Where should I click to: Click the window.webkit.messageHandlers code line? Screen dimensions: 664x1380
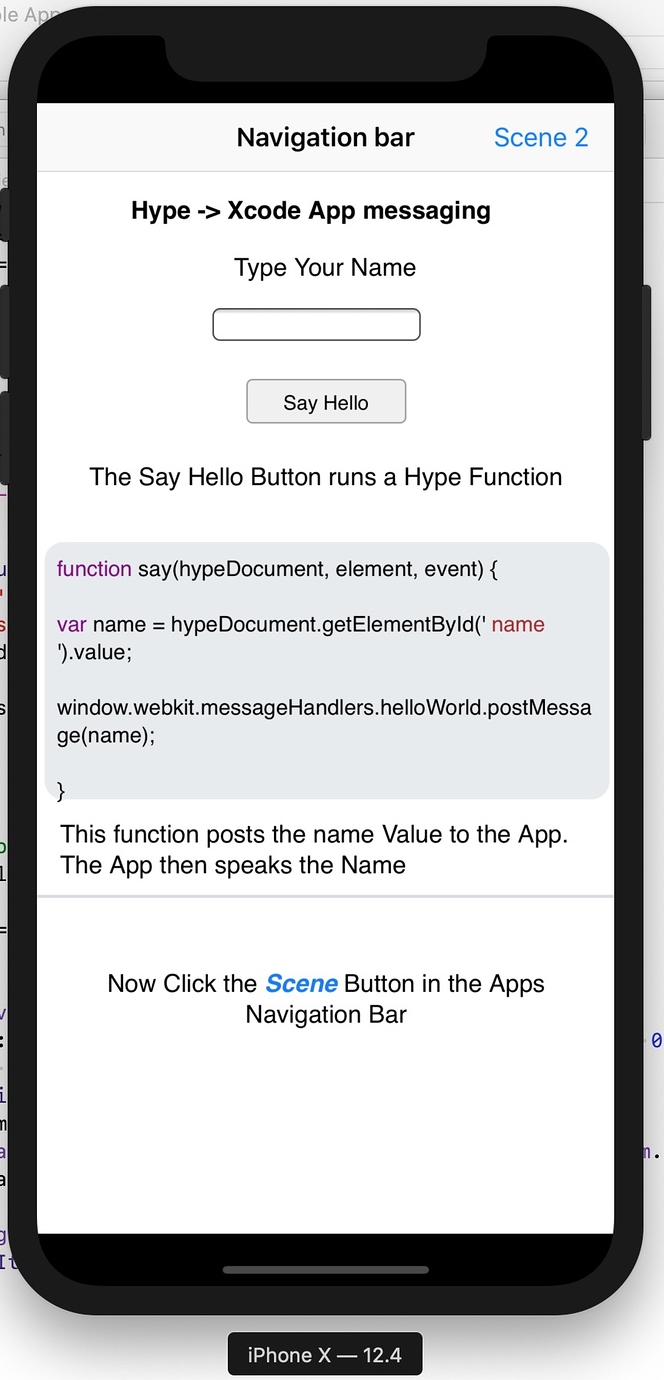[323, 708]
